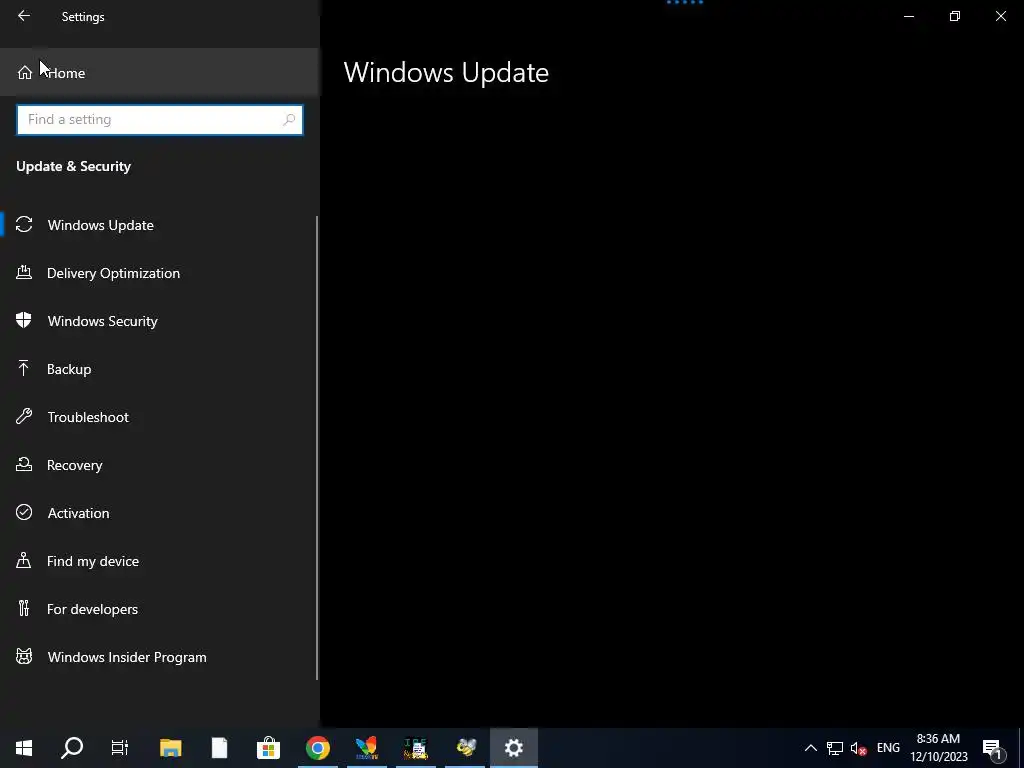The width and height of the screenshot is (1024, 768).
Task: Click the Settings gear taskbar button
Action: tap(514, 748)
